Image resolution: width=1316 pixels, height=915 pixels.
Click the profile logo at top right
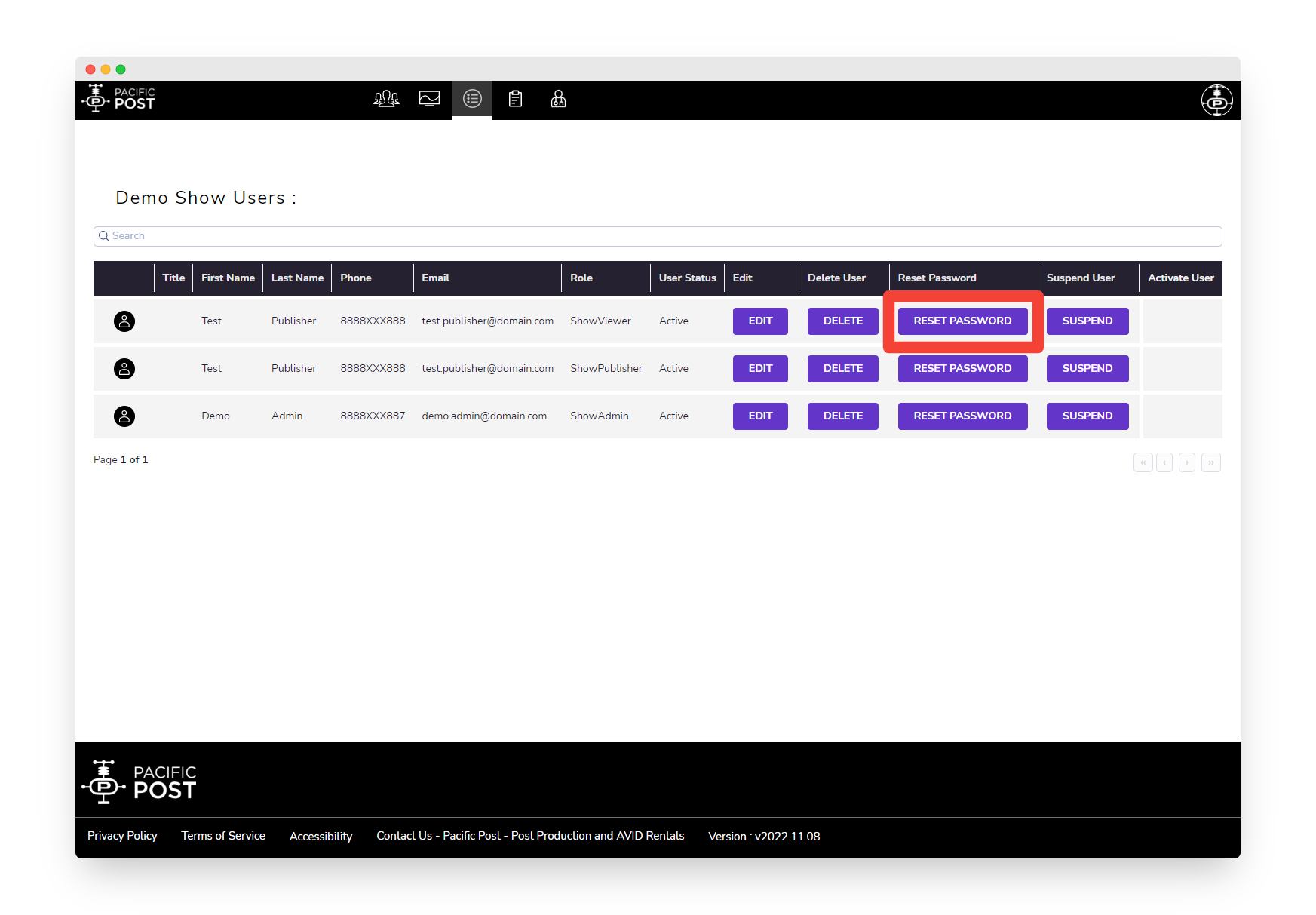(1216, 100)
